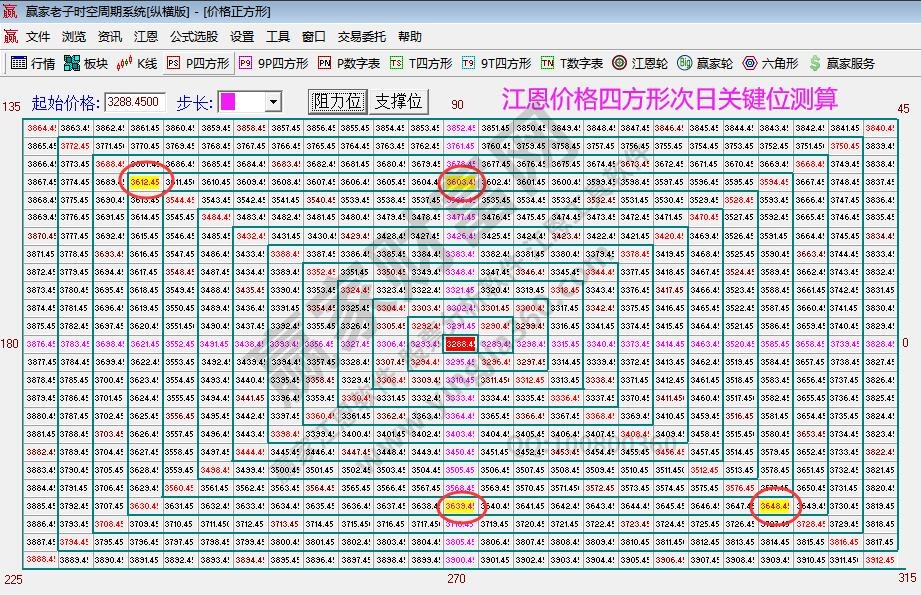Open the 行情 quotes panel
Viewport: 921px width, 595px height.
click(x=30, y=62)
